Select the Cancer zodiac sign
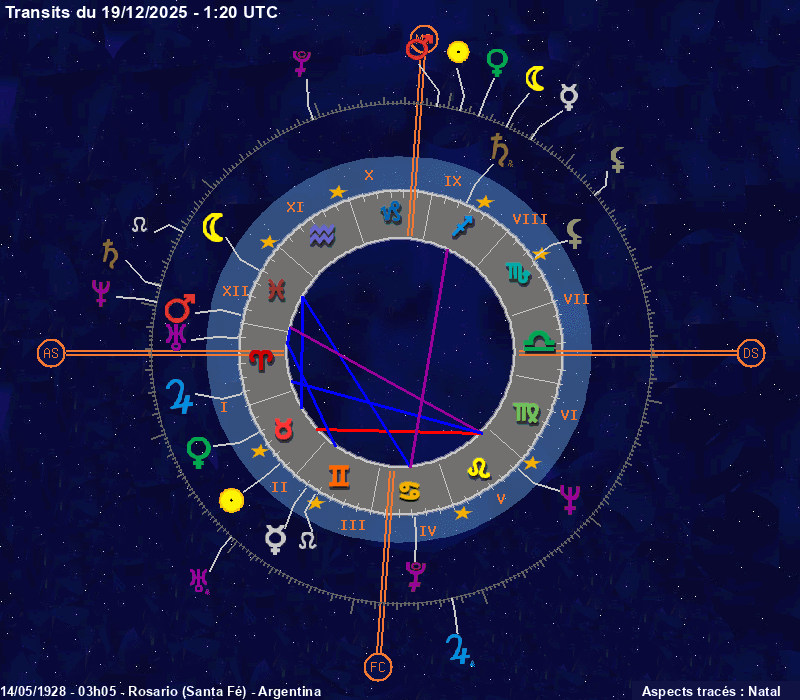 coord(410,490)
